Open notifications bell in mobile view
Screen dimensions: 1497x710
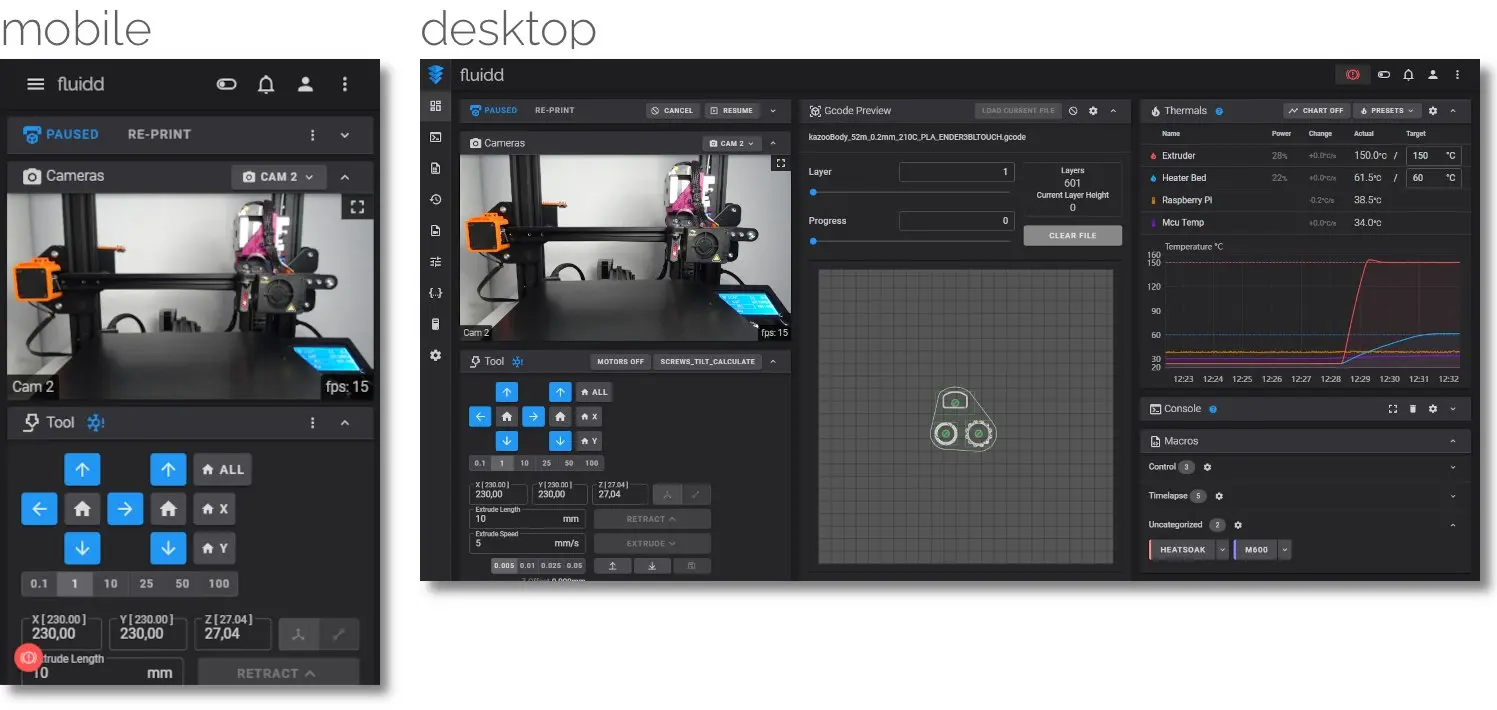tap(266, 84)
